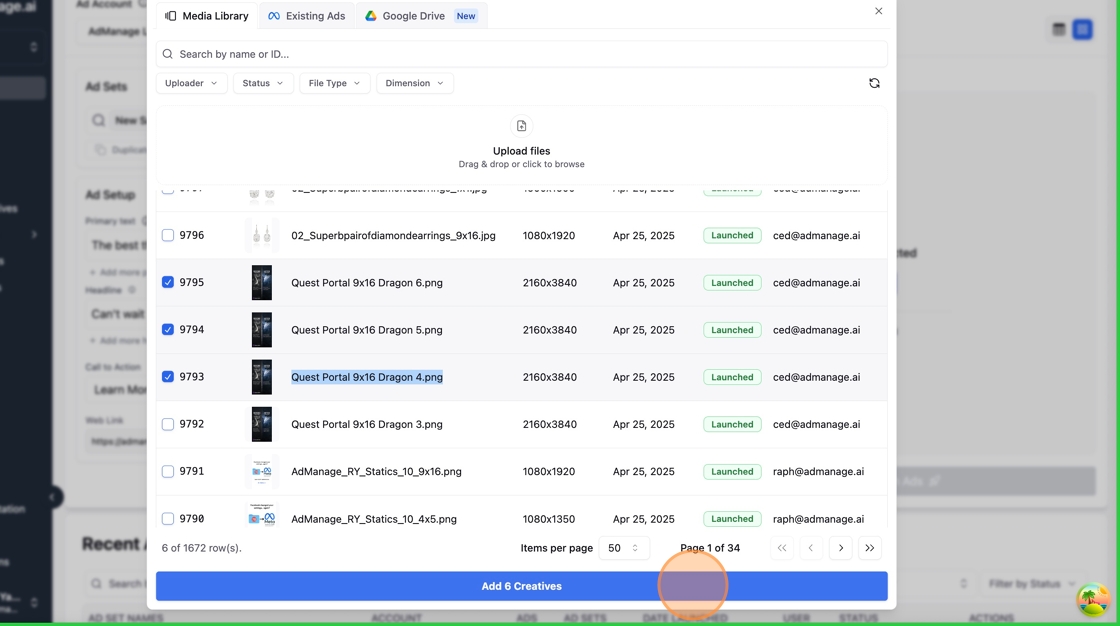Select the table view icon in background page
The width and height of the screenshot is (1120, 626).
pos(1059,29)
